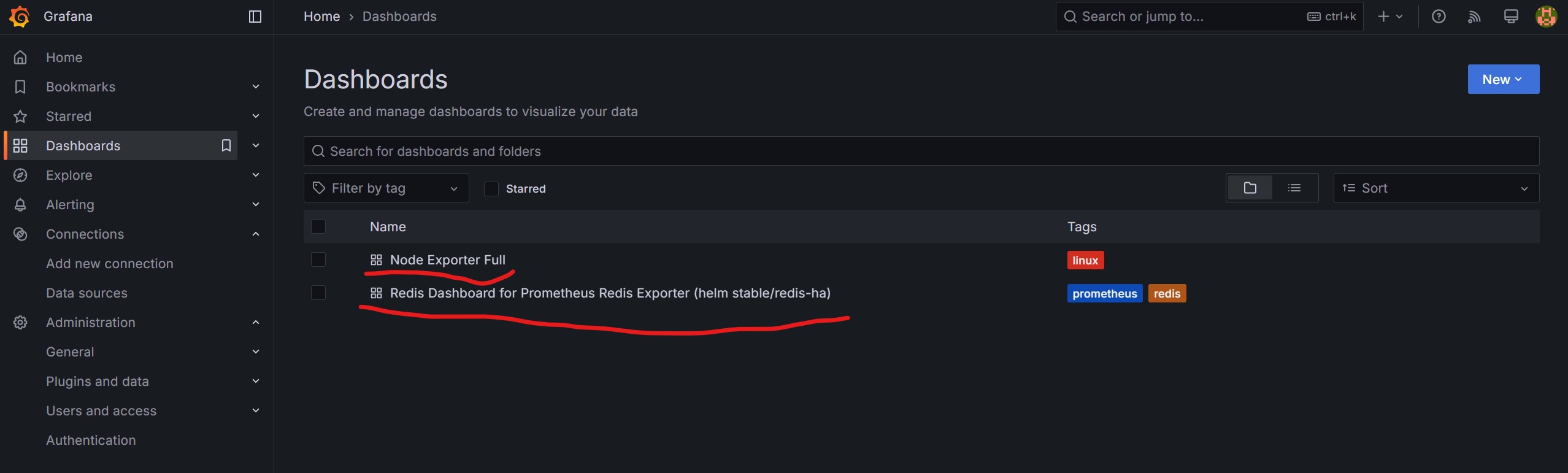Switch to folder view icon
This screenshot has height=473, width=1568.
click(x=1250, y=188)
